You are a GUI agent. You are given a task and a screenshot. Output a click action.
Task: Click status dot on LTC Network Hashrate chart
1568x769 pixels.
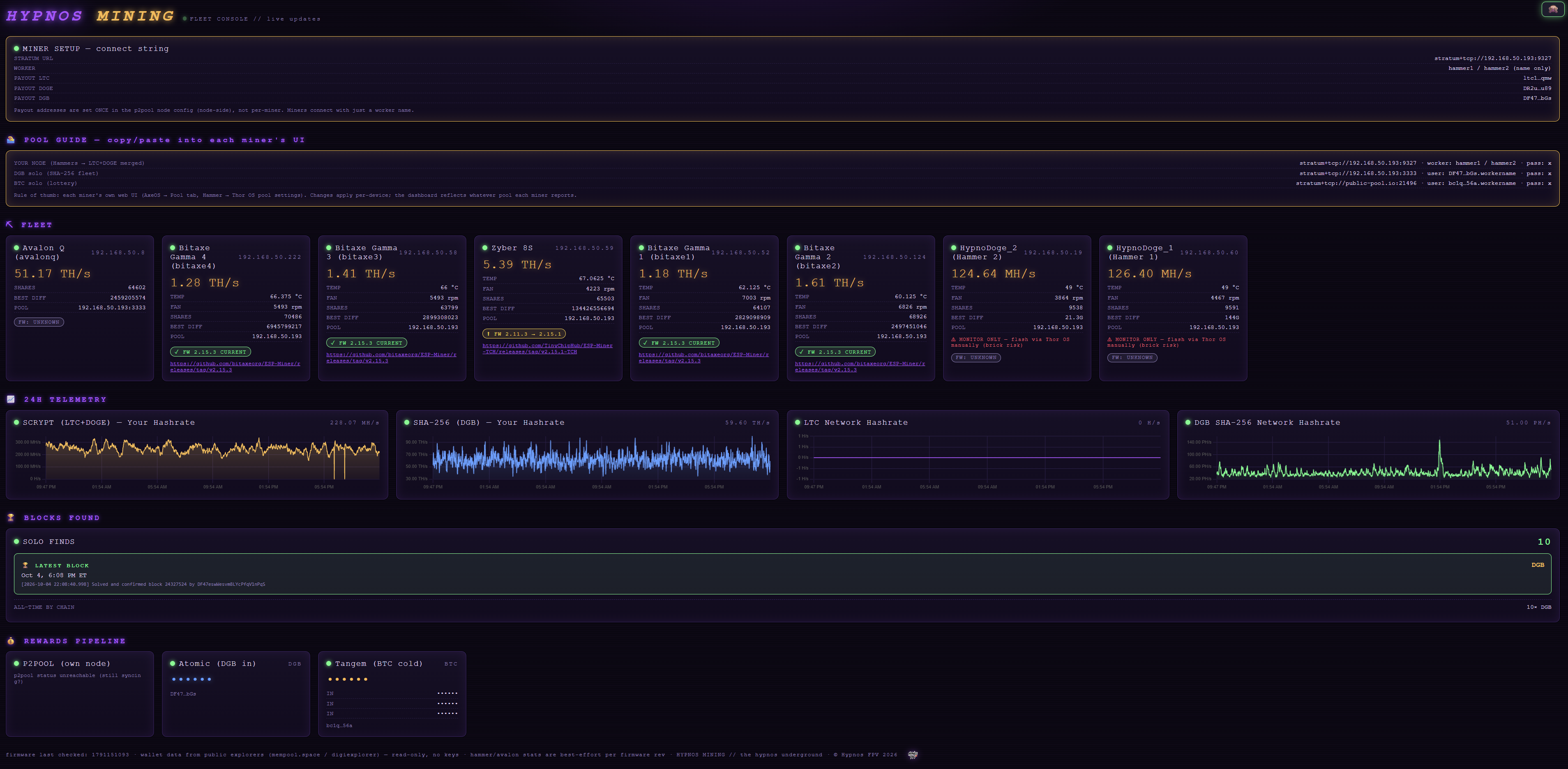[798, 422]
